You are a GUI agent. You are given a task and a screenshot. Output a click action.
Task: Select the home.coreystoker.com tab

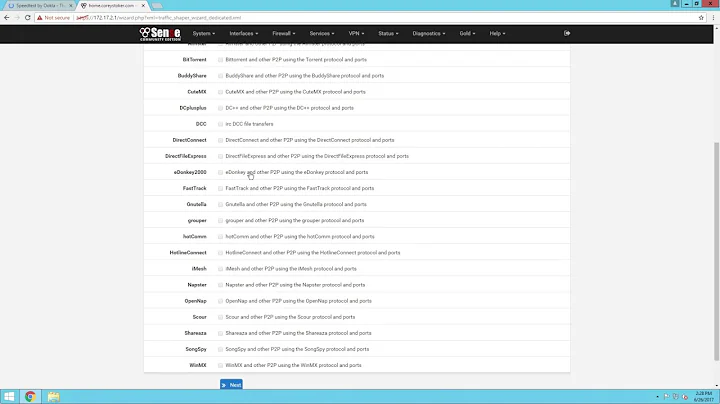112,6
